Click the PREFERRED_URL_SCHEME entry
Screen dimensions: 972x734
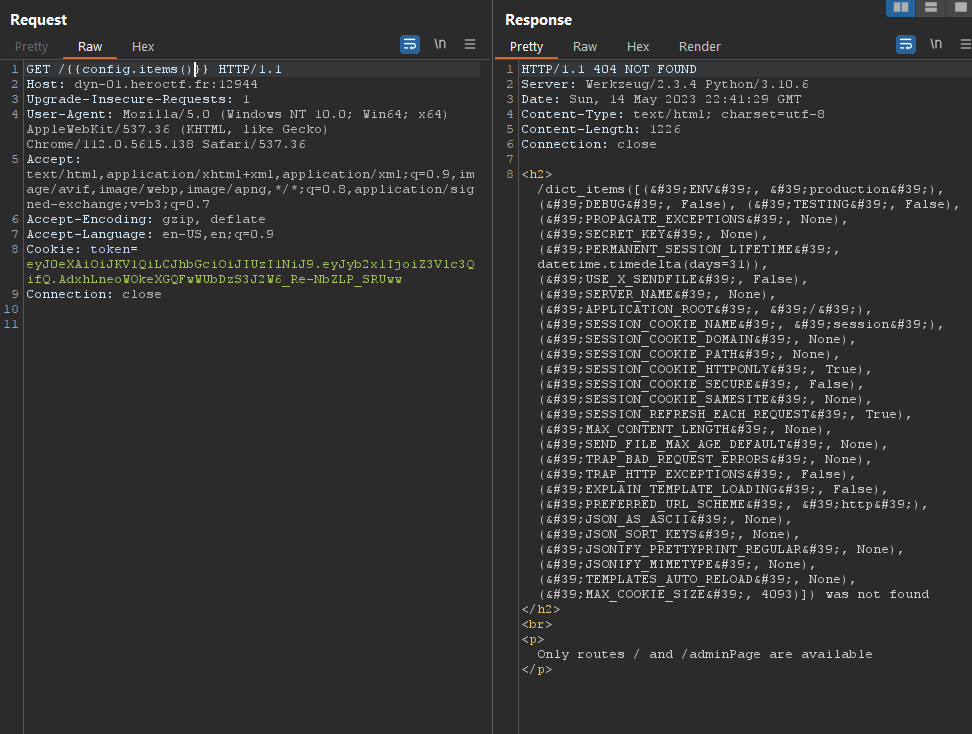733,505
